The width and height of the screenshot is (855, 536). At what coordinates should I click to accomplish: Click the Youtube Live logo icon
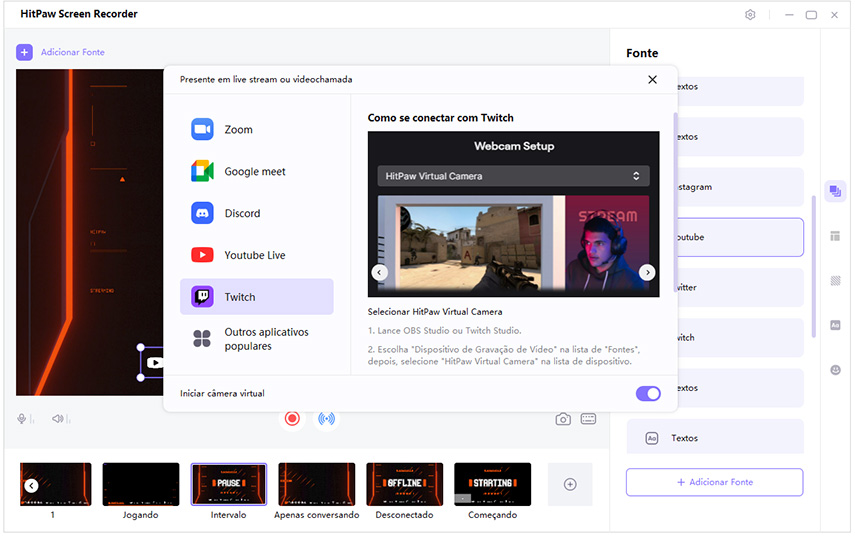pos(202,255)
